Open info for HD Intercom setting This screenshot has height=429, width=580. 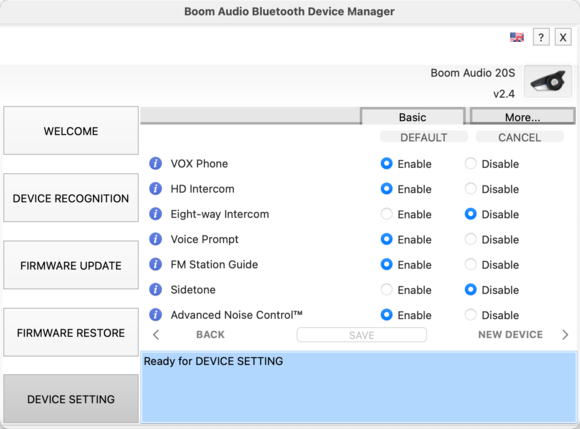155,189
